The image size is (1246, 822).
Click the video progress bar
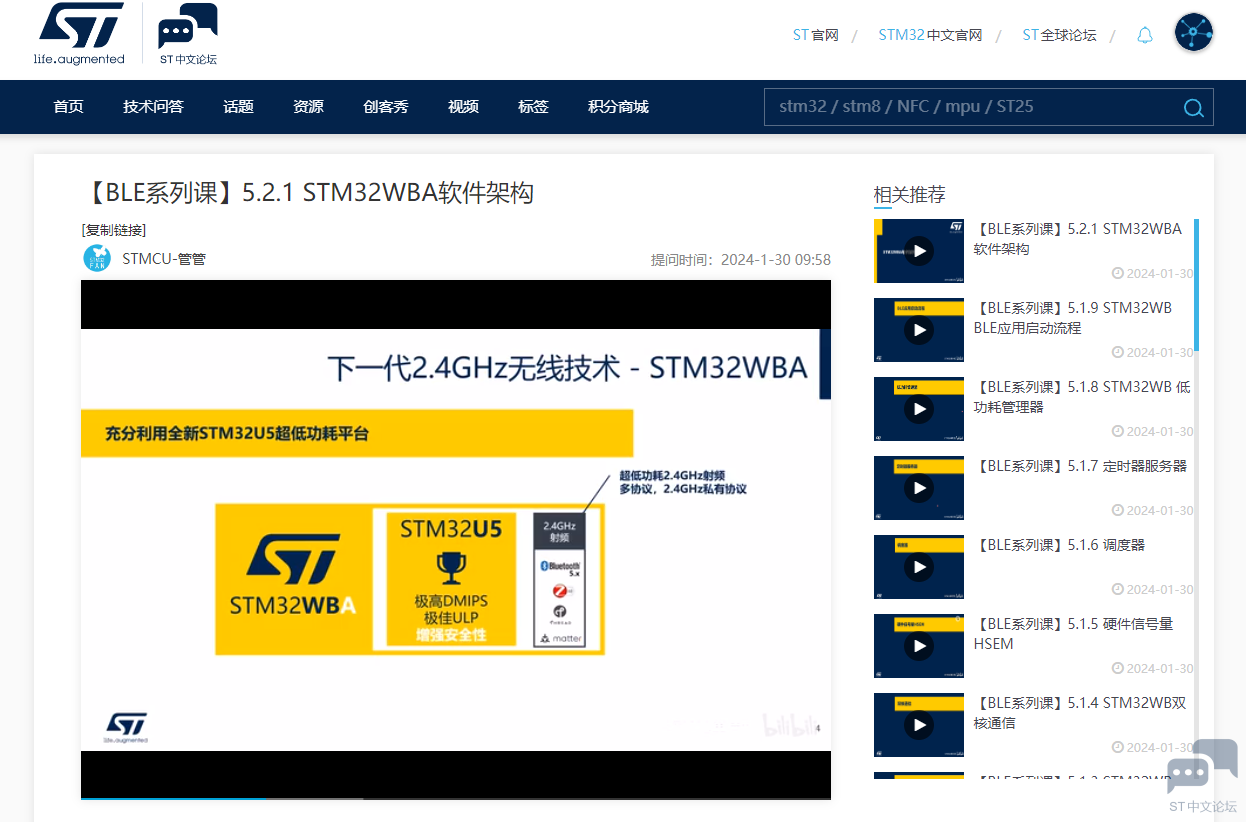coord(456,798)
